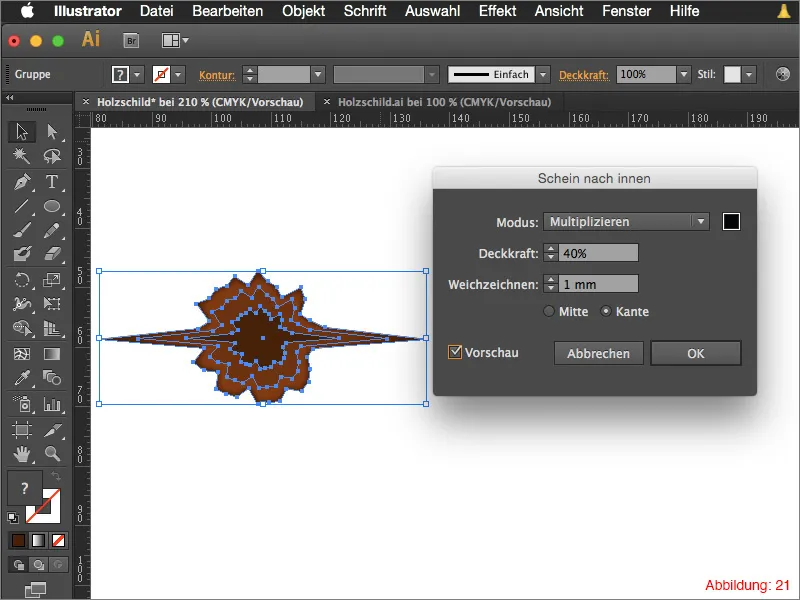Select the Scale tool

coord(52,280)
